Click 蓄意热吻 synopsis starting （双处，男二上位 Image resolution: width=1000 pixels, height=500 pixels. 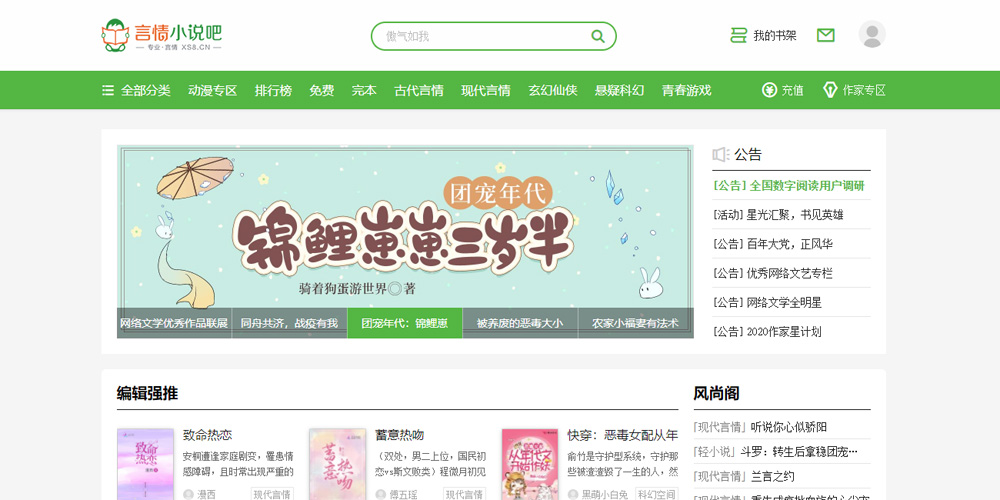click(x=430, y=464)
